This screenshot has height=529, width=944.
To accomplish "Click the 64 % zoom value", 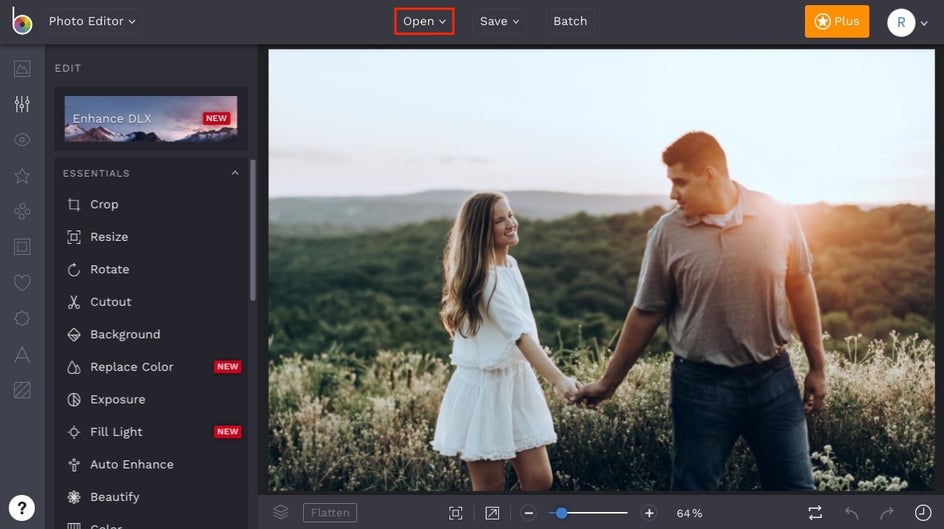I will (689, 513).
